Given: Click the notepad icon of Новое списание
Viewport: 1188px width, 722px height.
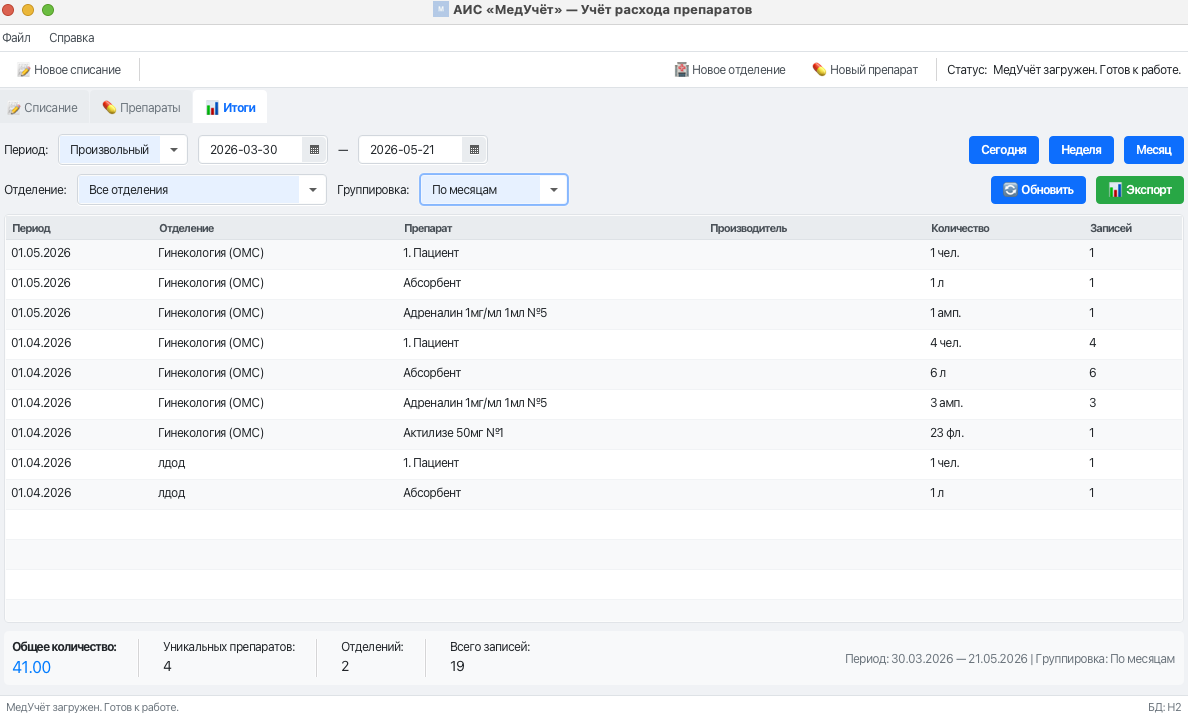Looking at the screenshot, I should 23,70.
